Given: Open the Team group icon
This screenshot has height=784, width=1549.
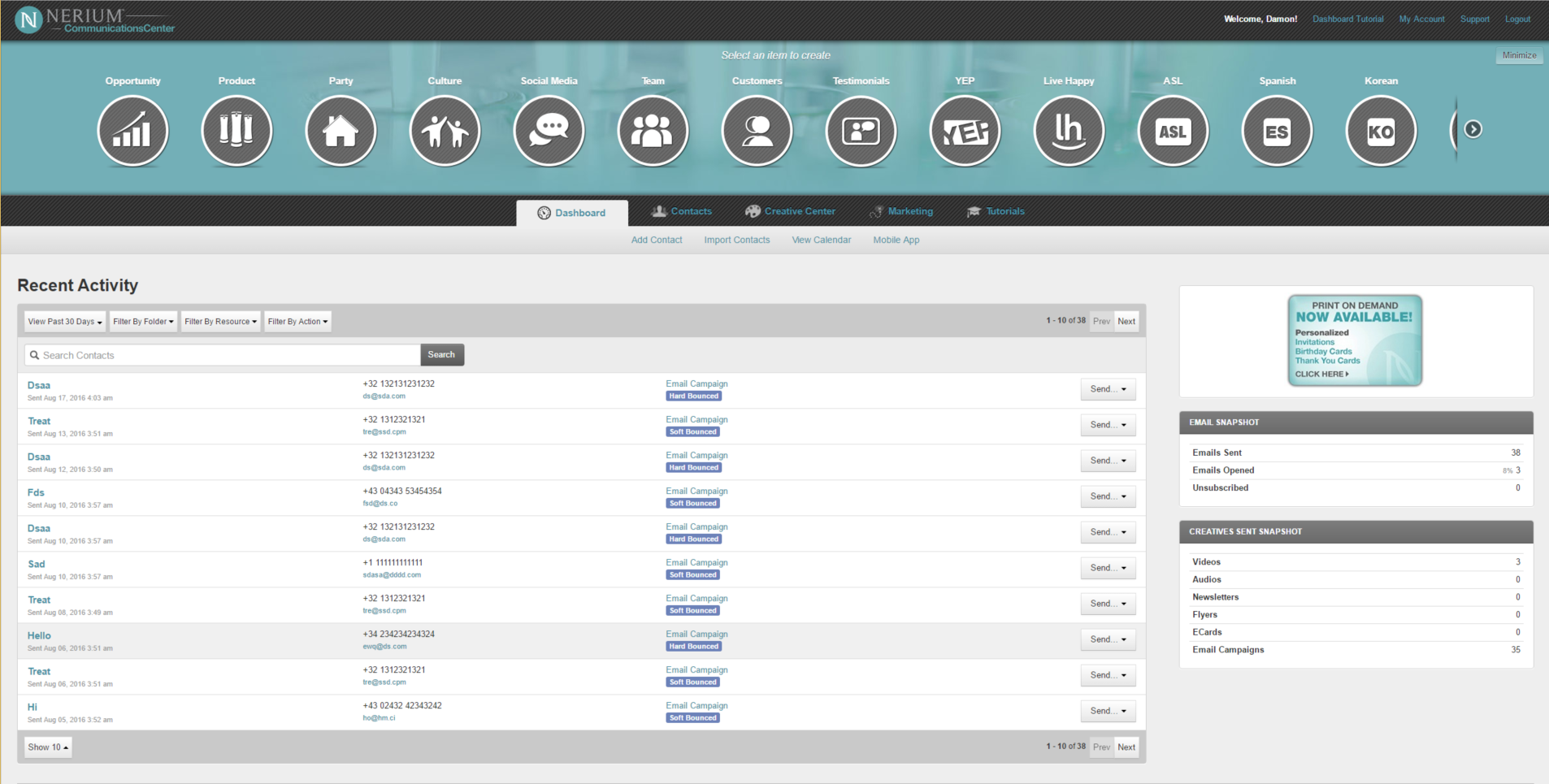Looking at the screenshot, I should [x=653, y=131].
